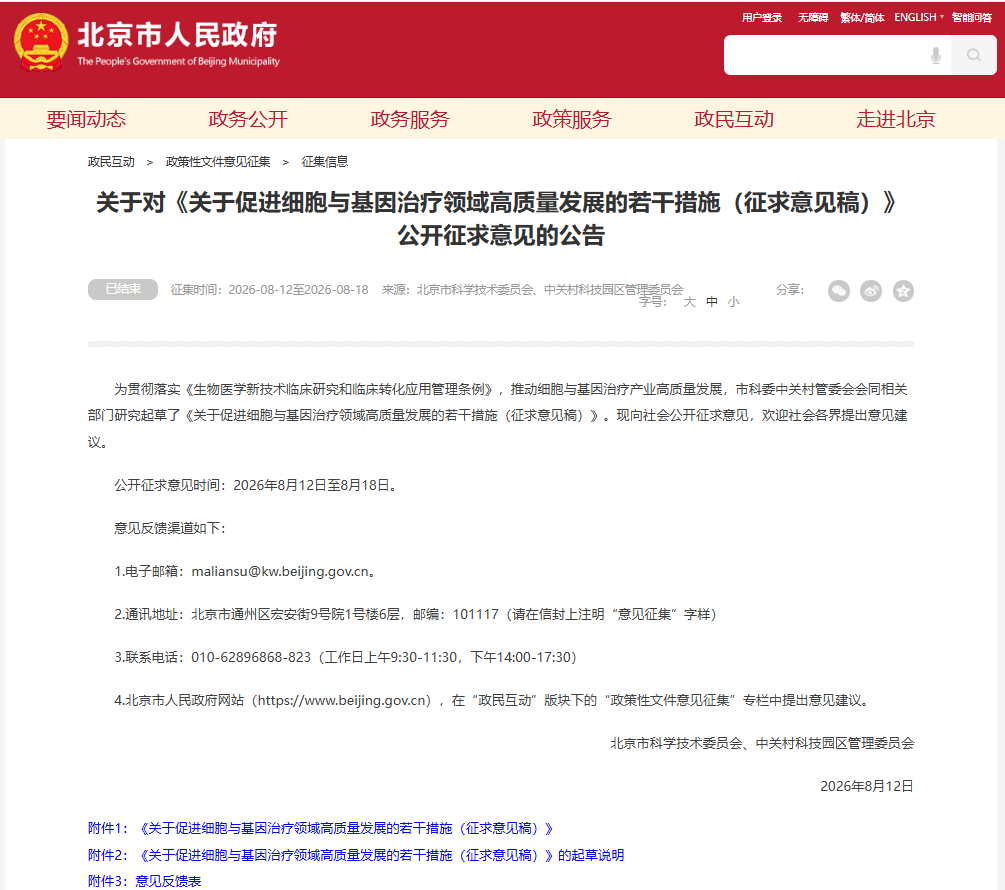Image resolution: width=1005 pixels, height=890 pixels.
Task: Click the 用户登录 link
Action: pyautogui.click(x=761, y=17)
